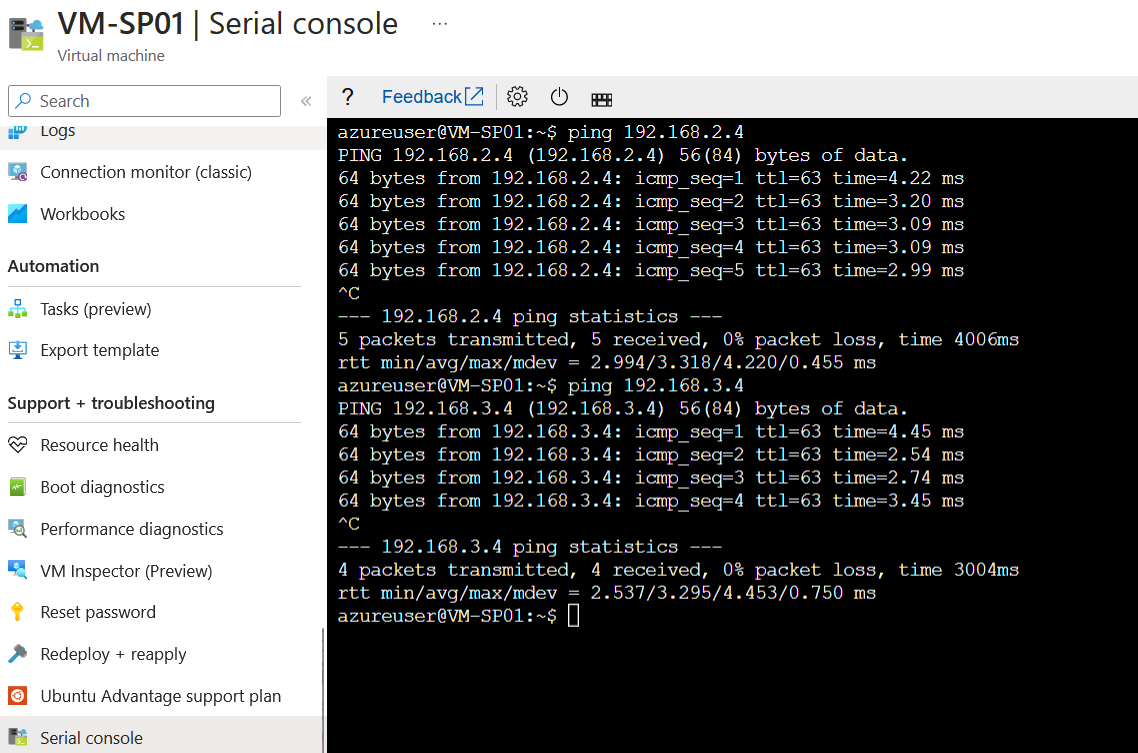Click rtt line with 2.994/3.318/4.220/0.455
1138x753 pixels.
point(607,363)
